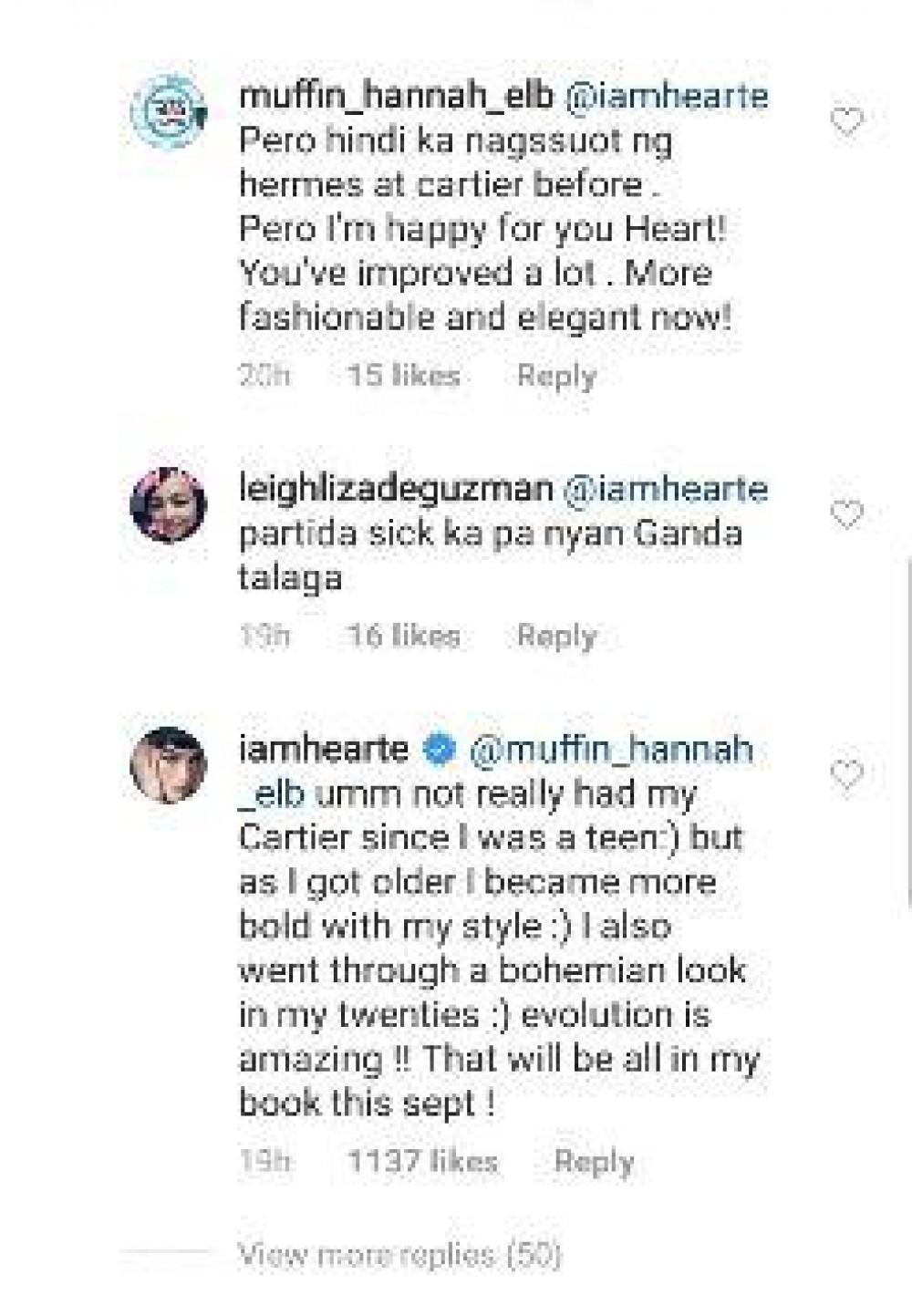Image resolution: width=912 pixels, height=1316 pixels.
Task: Open the muffin_hannah_elb username link
Action: pyautogui.click(x=396, y=97)
